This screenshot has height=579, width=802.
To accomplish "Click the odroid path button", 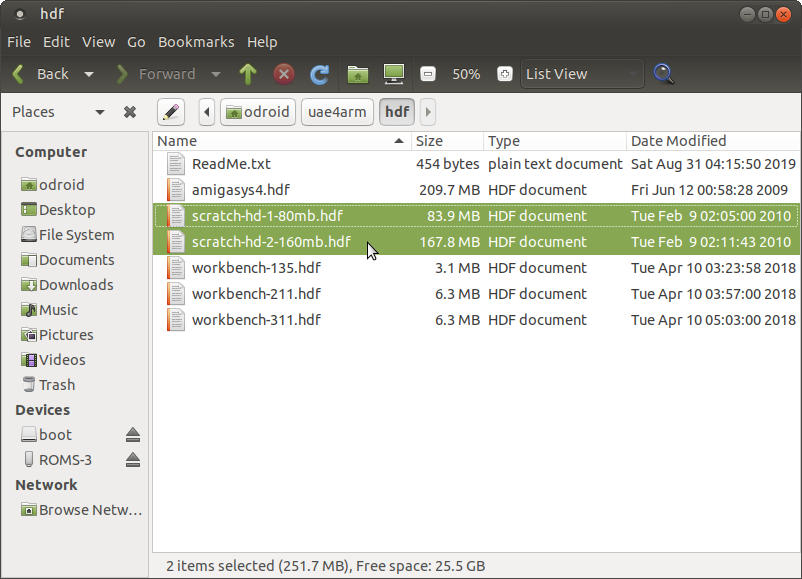I will (x=257, y=112).
